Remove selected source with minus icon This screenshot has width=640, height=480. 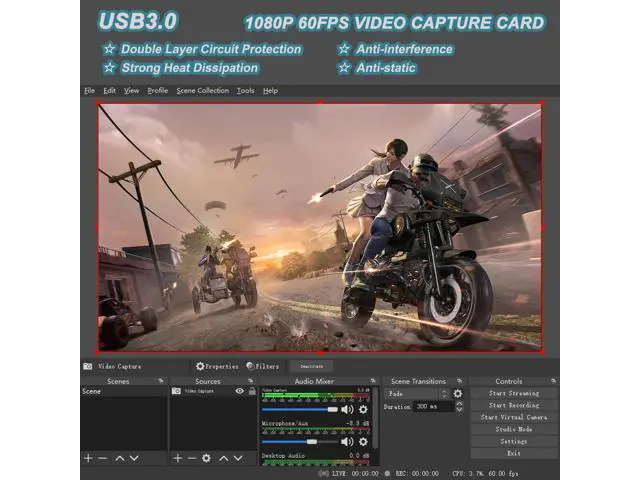point(192,458)
